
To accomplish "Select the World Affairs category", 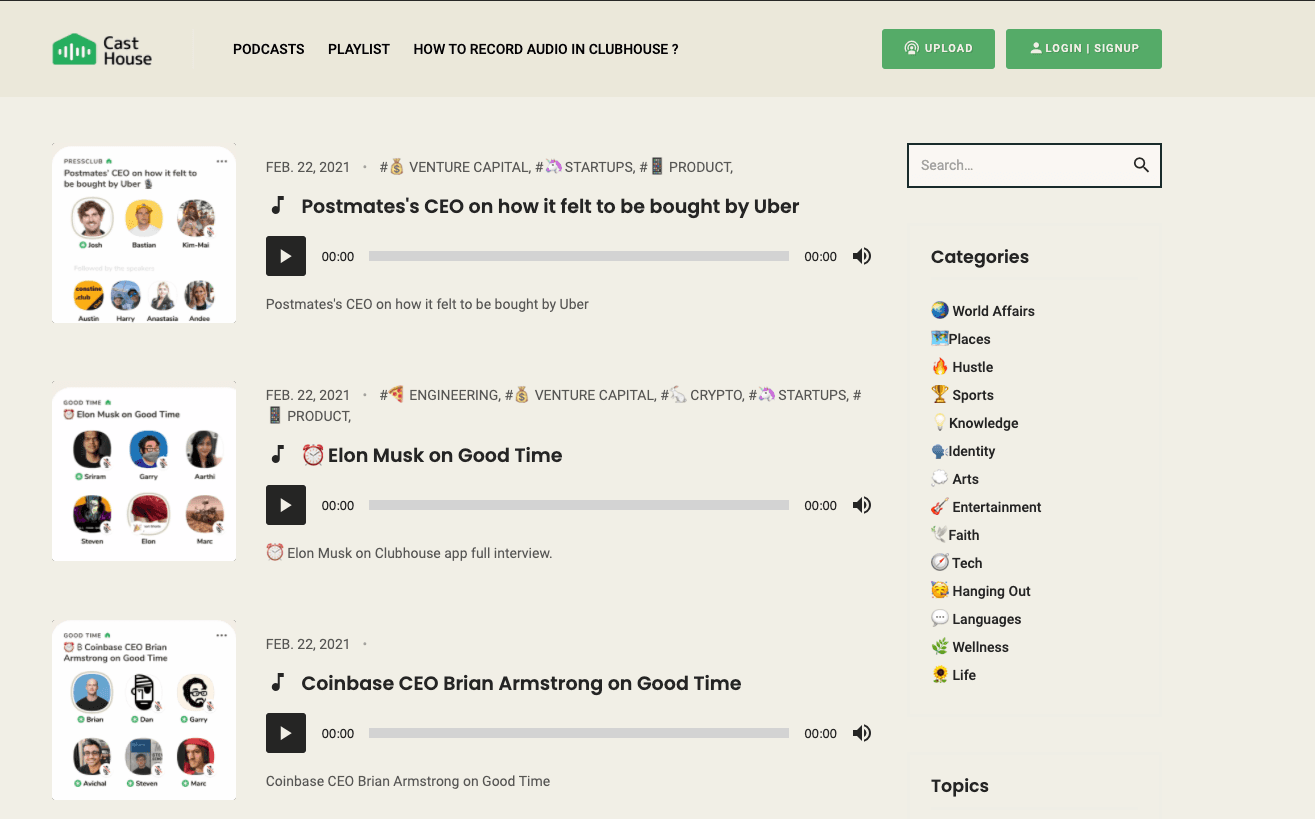I will [x=992, y=311].
